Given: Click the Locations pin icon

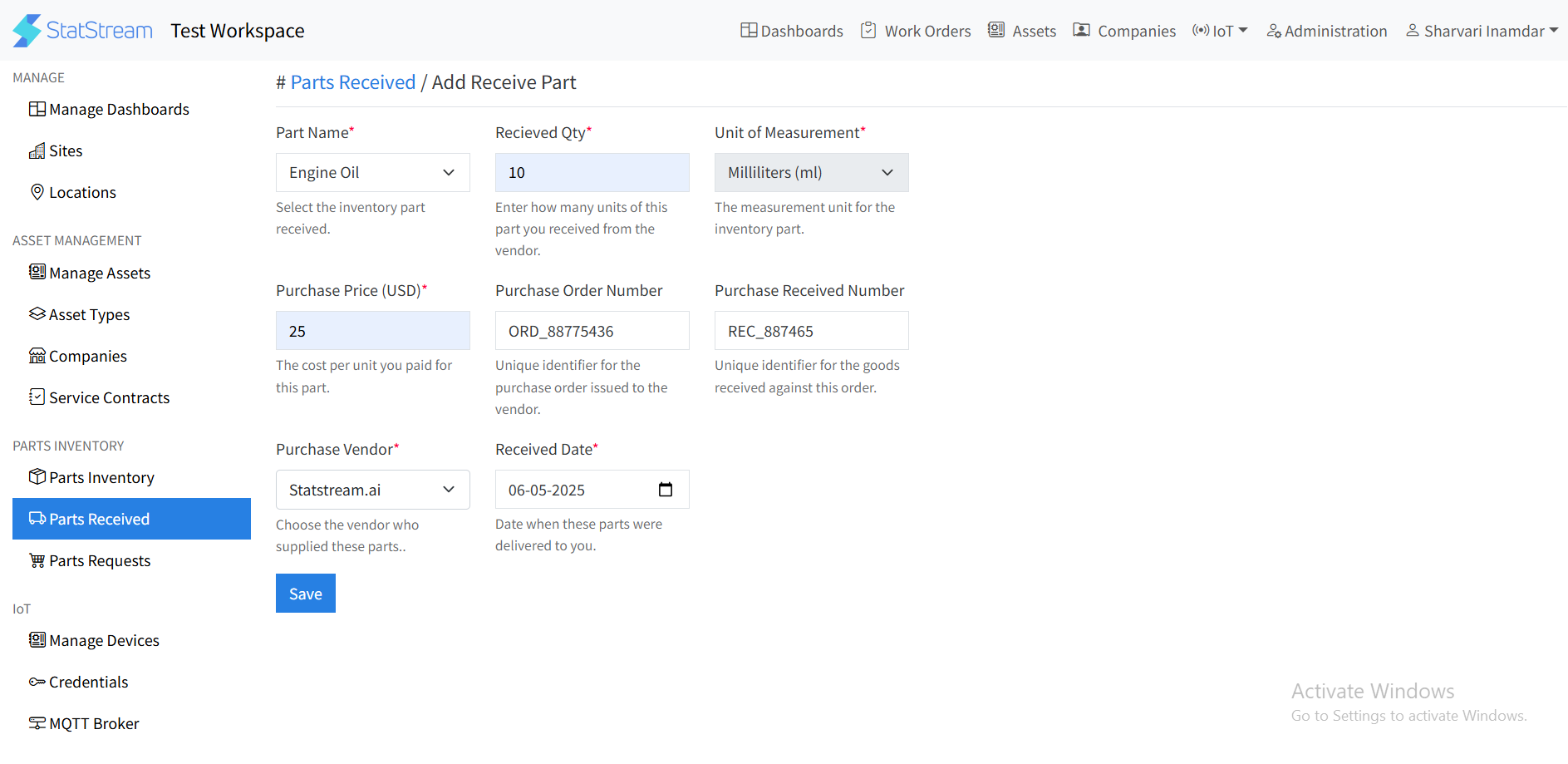Looking at the screenshot, I should tap(37, 192).
